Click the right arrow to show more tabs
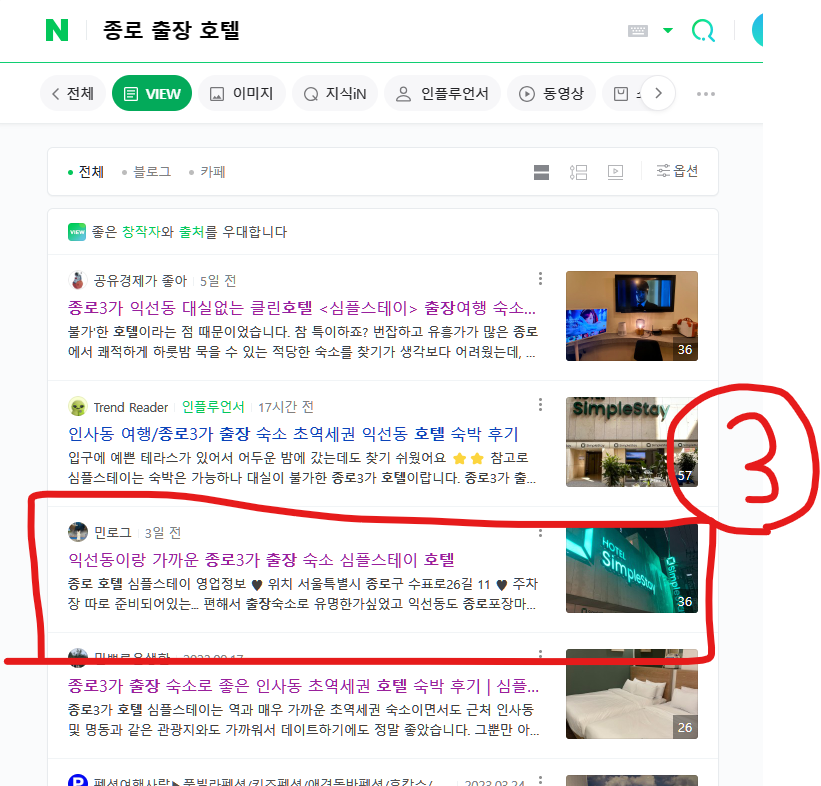The image size is (821, 786). click(x=658, y=94)
